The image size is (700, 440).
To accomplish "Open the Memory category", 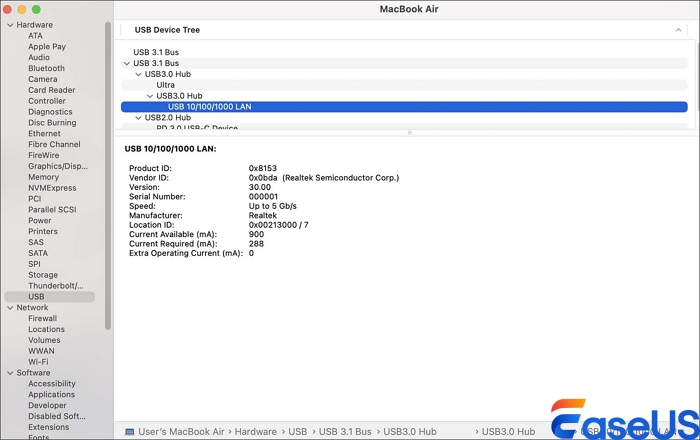I will [43, 177].
